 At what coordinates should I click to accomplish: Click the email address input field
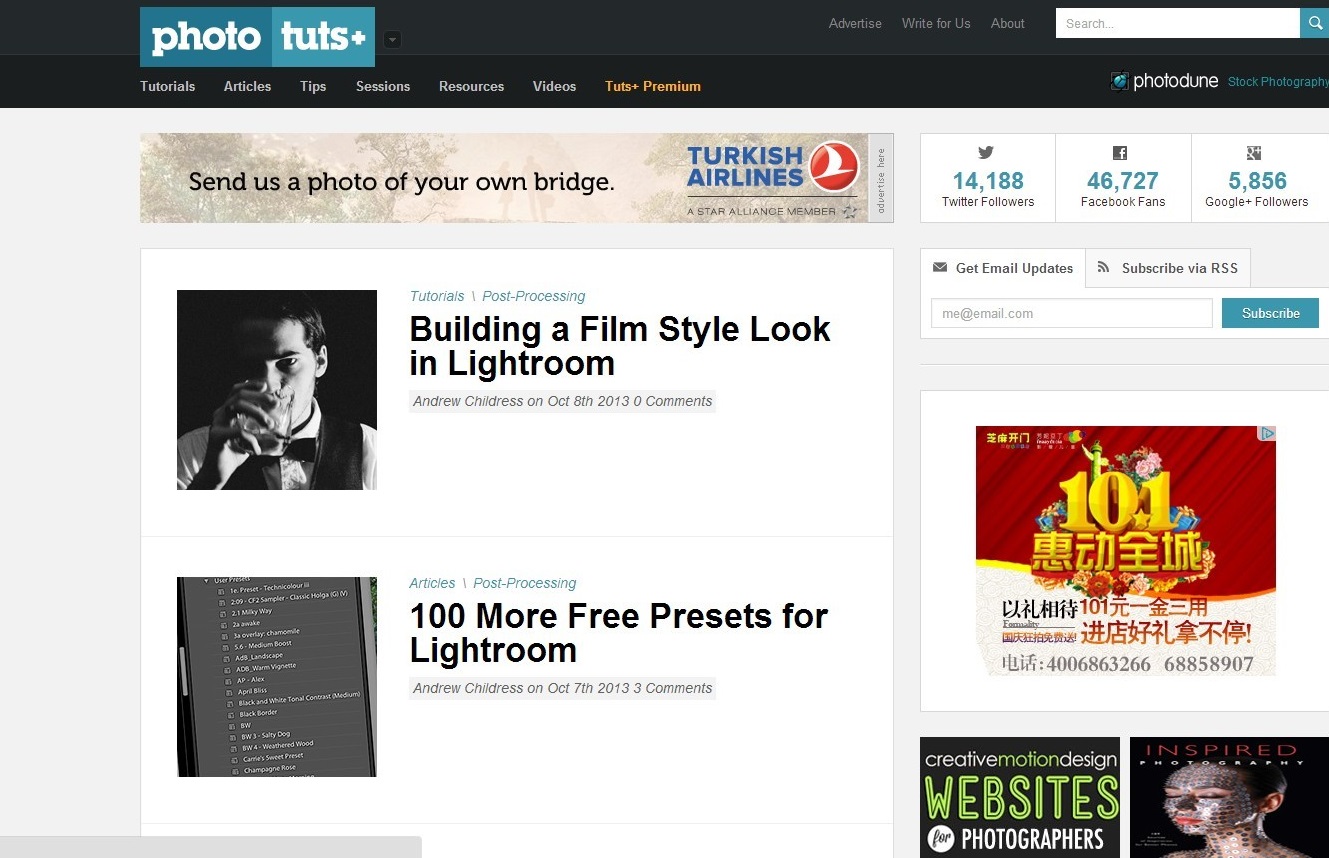(1071, 313)
